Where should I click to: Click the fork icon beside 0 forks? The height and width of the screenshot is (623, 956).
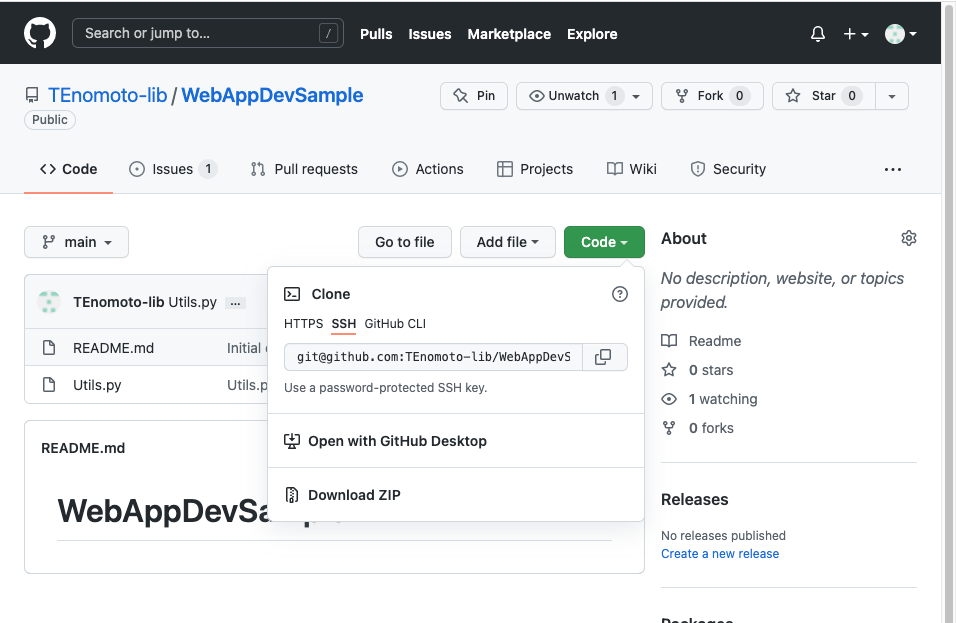669,428
